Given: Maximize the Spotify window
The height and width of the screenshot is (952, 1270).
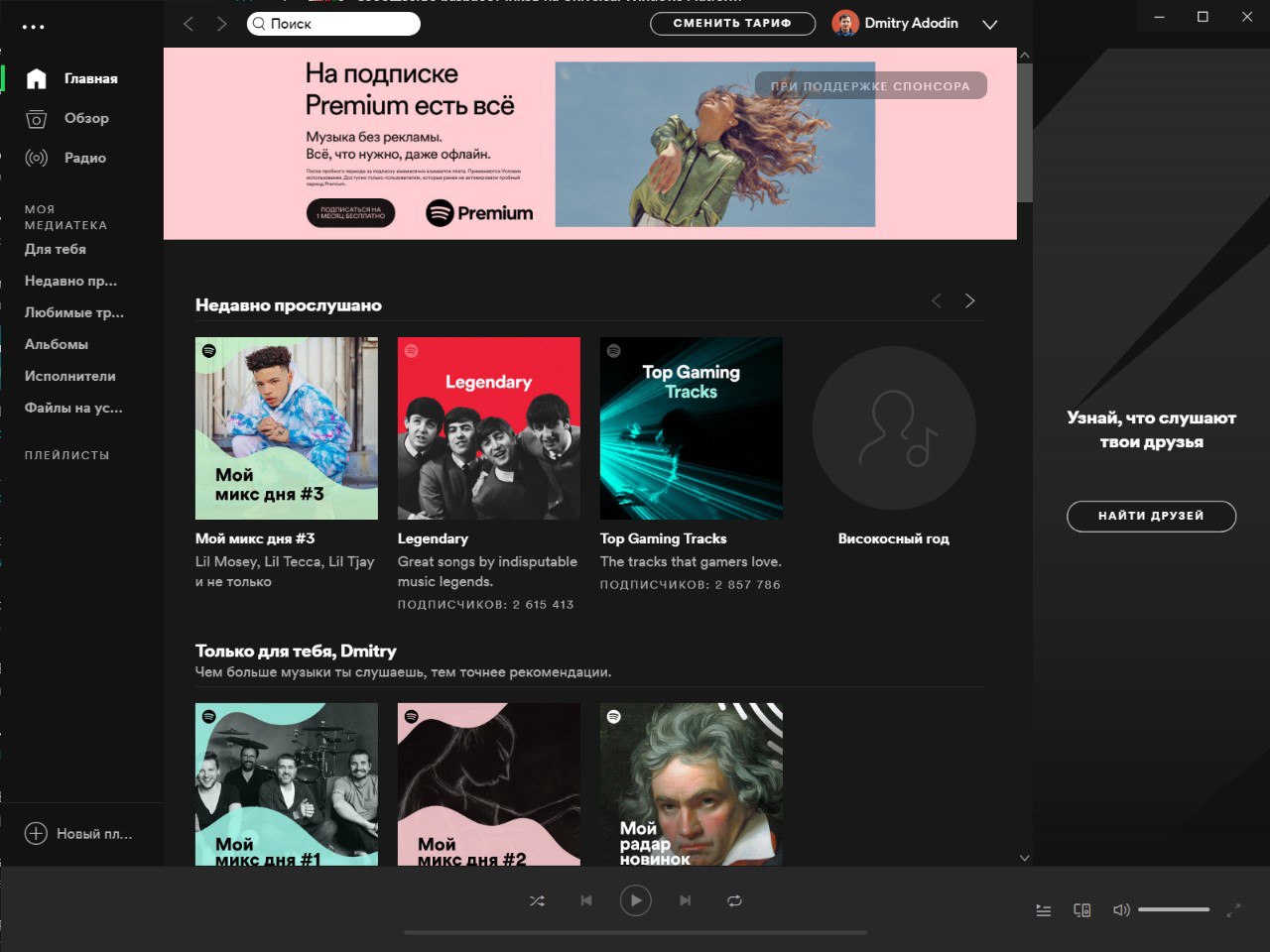Looking at the screenshot, I should pos(1203,17).
